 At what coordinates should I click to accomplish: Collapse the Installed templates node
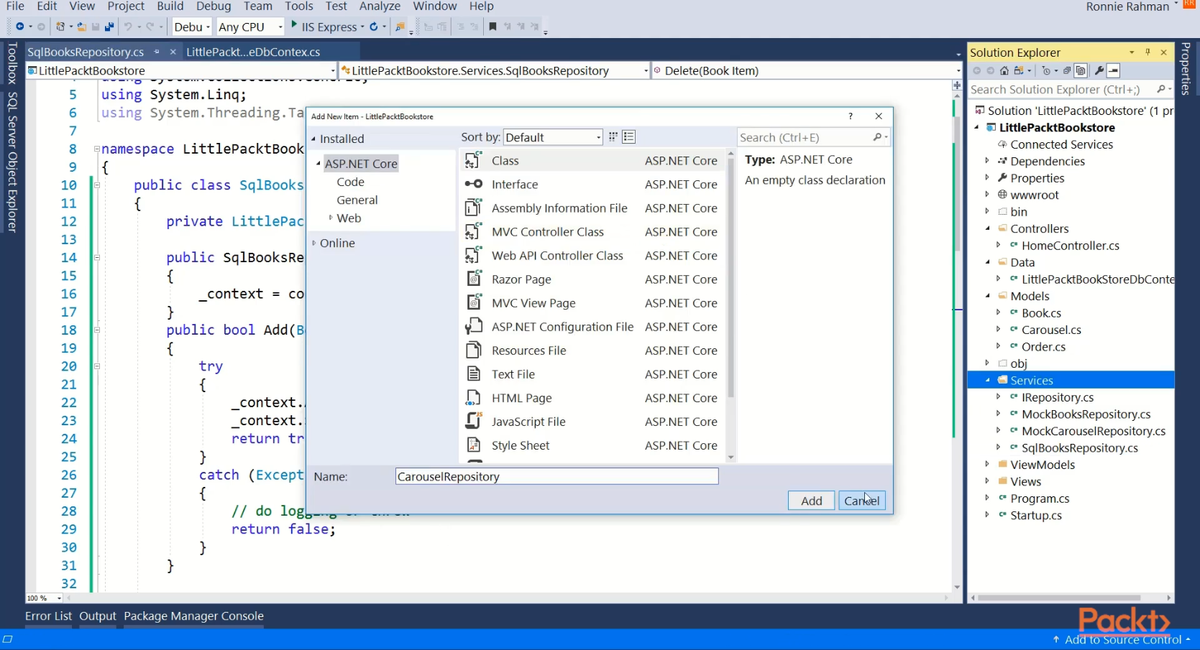tap(313, 139)
